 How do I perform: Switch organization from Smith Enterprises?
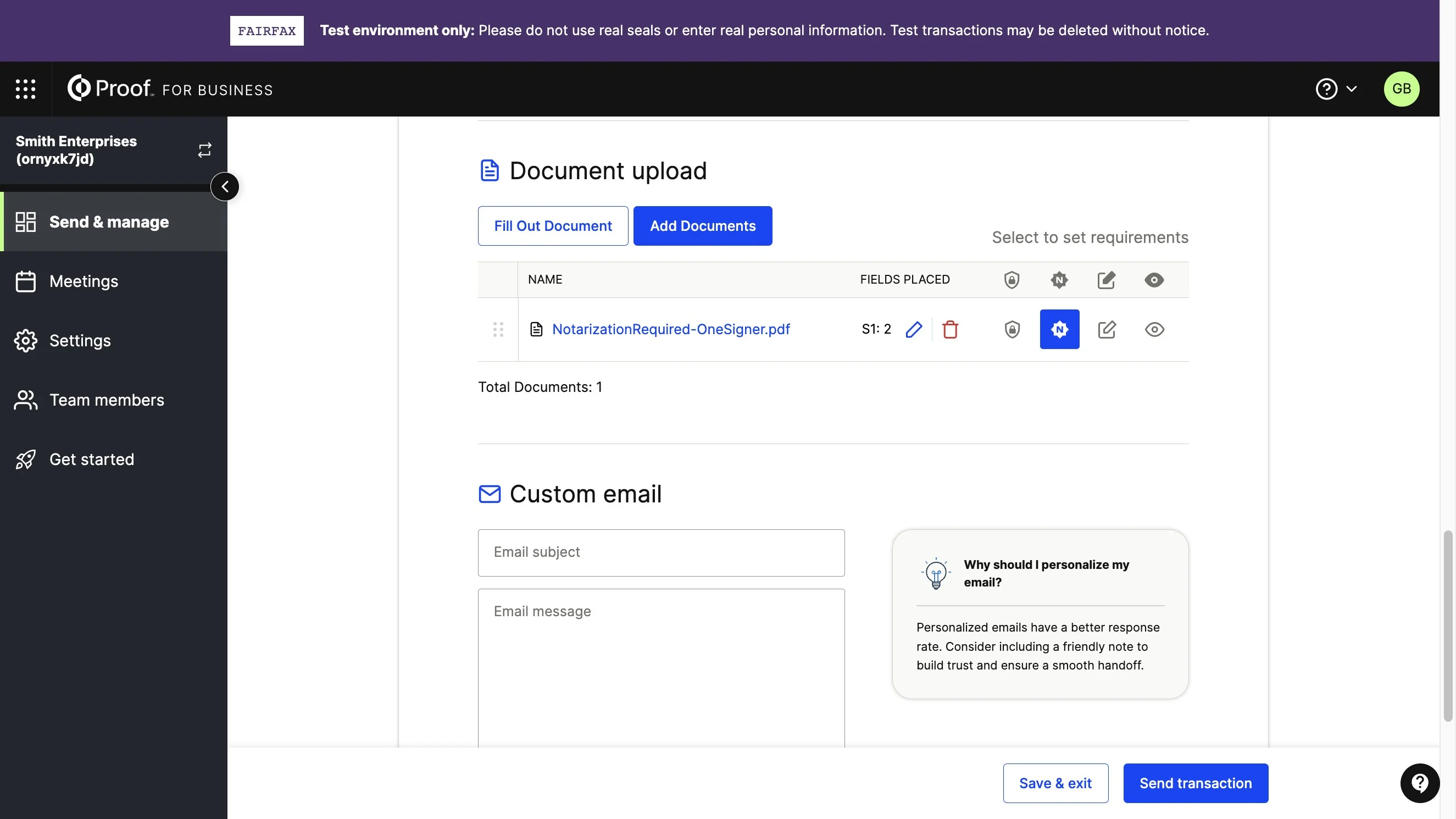tap(204, 150)
